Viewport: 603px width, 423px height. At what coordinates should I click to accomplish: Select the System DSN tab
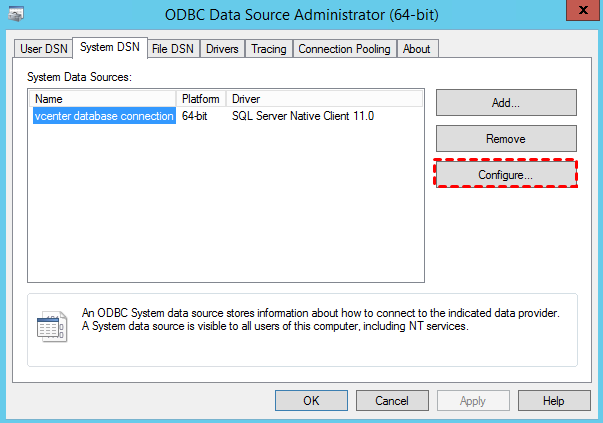pos(110,48)
